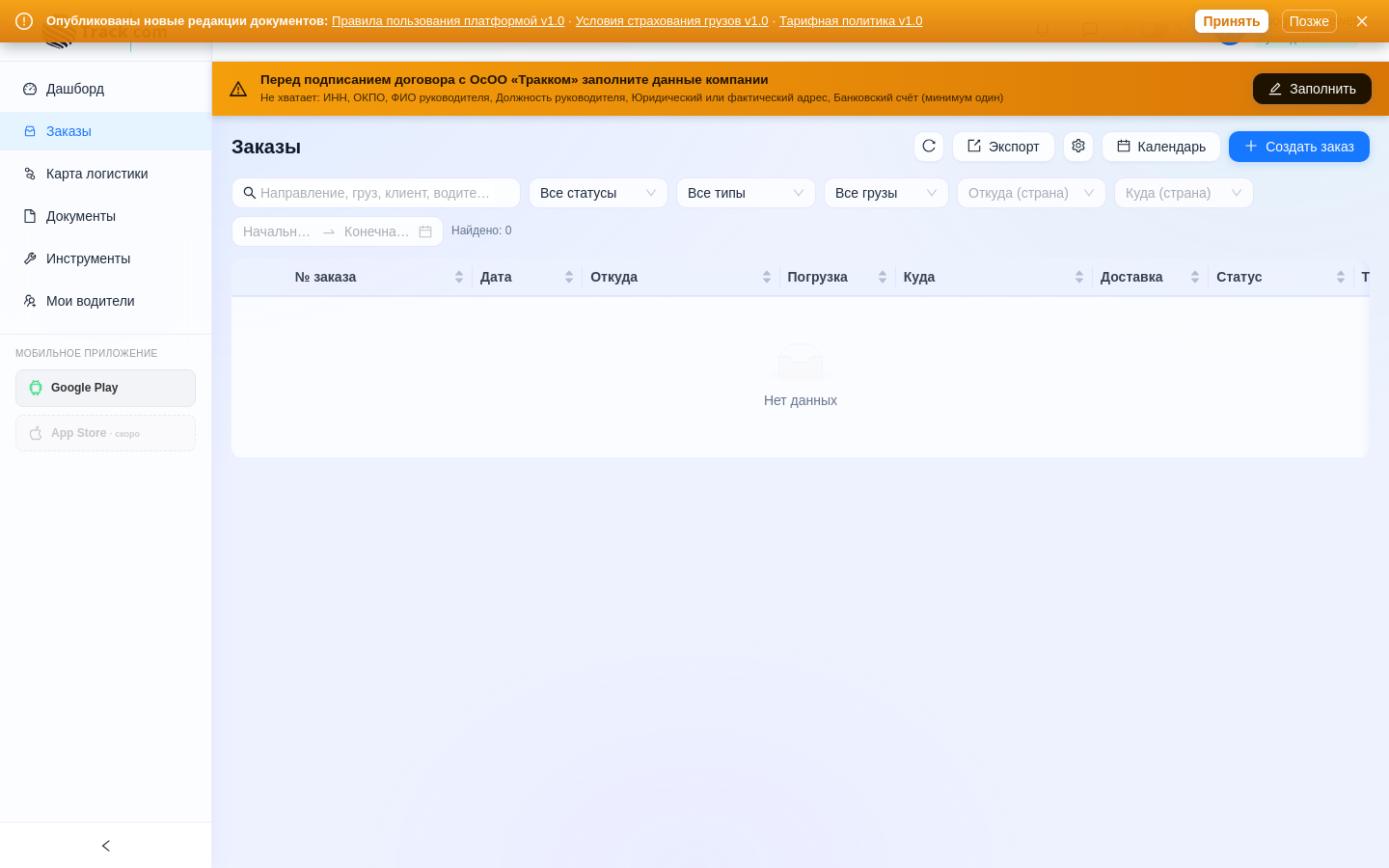Screen dimensions: 1389x868
Task: Click the Нет данных empty table text
Action: pyautogui.click(x=801, y=400)
